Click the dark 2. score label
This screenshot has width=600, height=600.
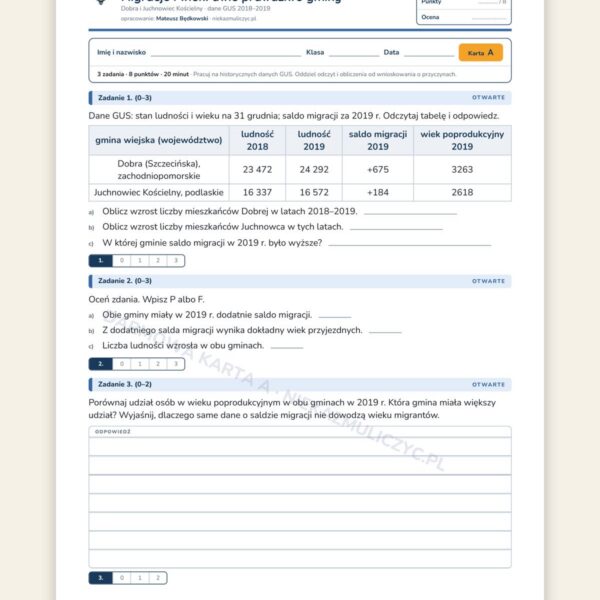coord(101,364)
